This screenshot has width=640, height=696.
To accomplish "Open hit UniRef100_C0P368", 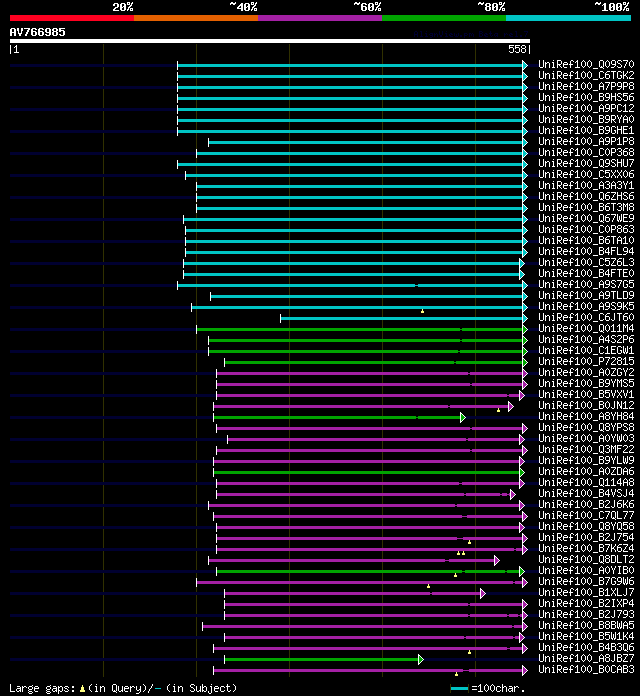I will click(586, 153).
